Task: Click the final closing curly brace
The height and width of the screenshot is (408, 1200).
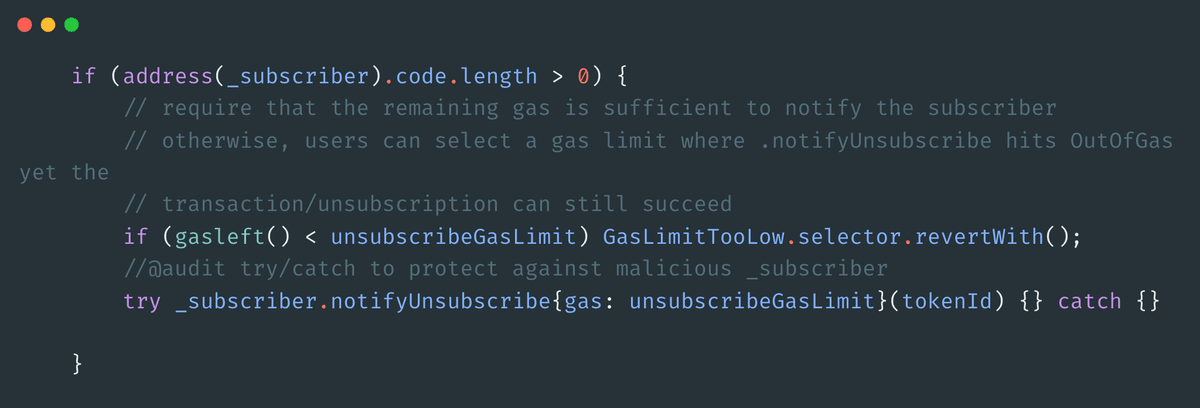Action: (78, 366)
